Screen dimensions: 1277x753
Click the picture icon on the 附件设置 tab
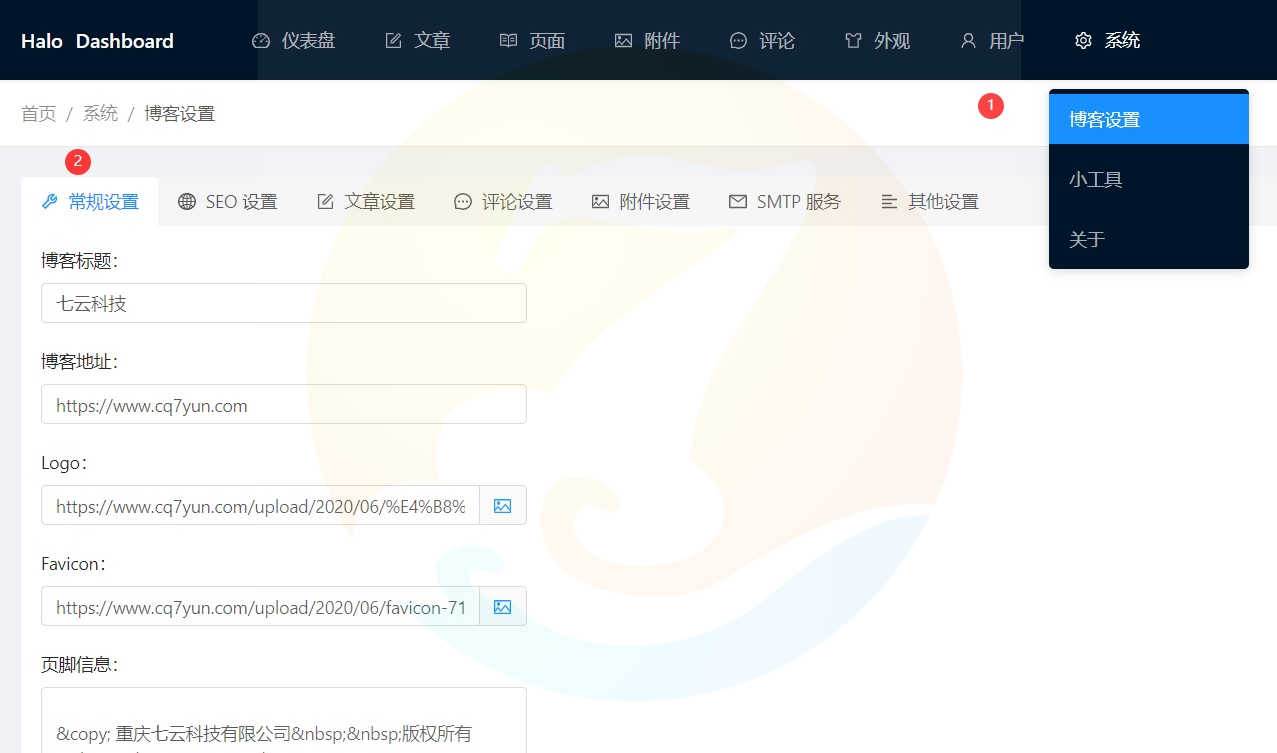click(600, 202)
